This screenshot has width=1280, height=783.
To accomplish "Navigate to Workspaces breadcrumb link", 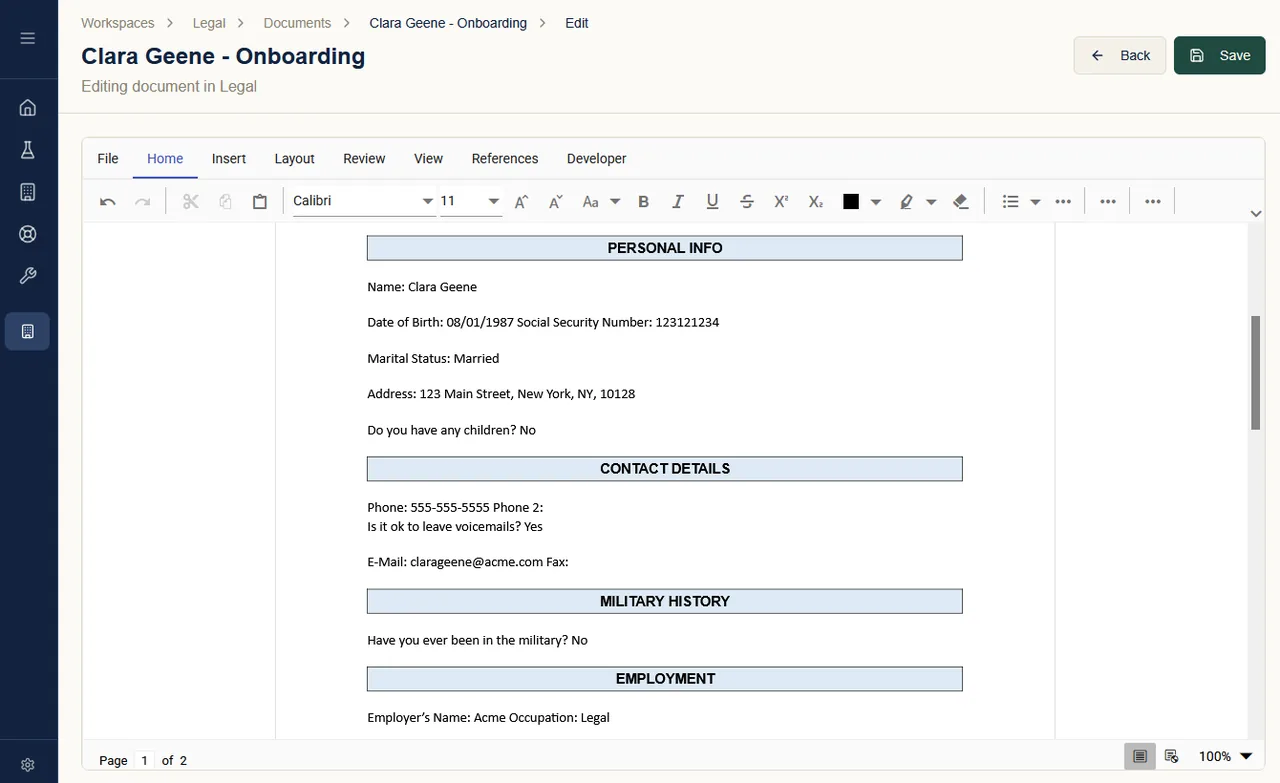I will [118, 23].
